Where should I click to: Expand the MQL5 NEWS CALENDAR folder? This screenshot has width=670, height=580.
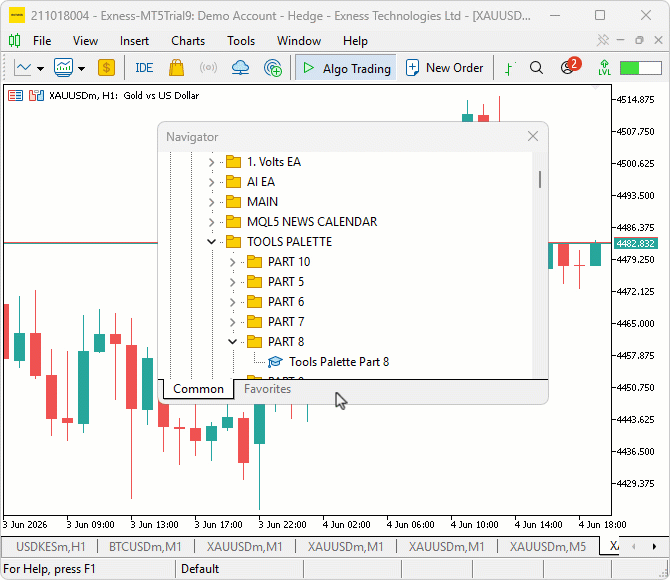(211, 222)
